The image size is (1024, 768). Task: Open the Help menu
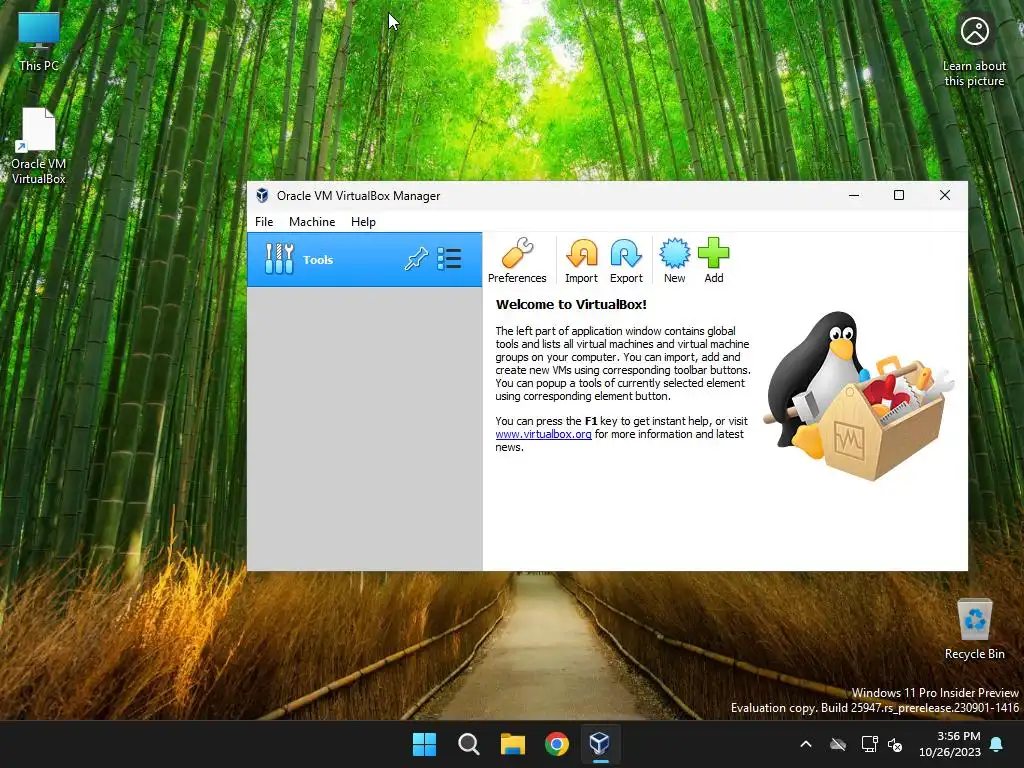[363, 222]
